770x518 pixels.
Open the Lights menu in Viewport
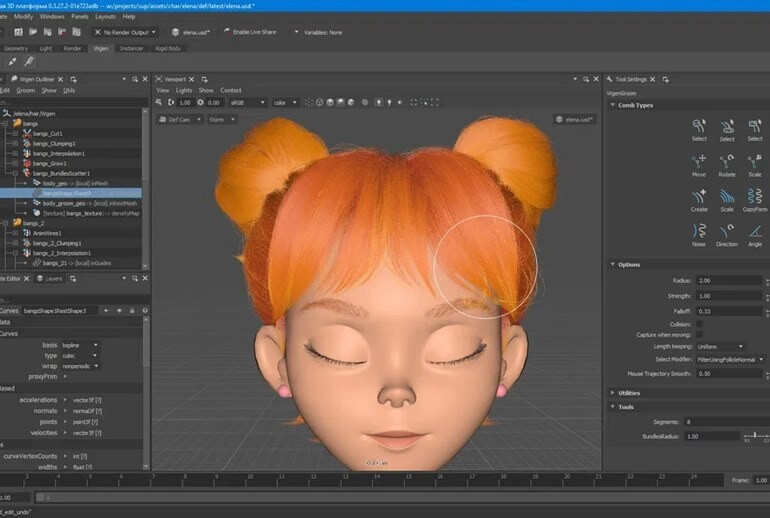(x=183, y=90)
